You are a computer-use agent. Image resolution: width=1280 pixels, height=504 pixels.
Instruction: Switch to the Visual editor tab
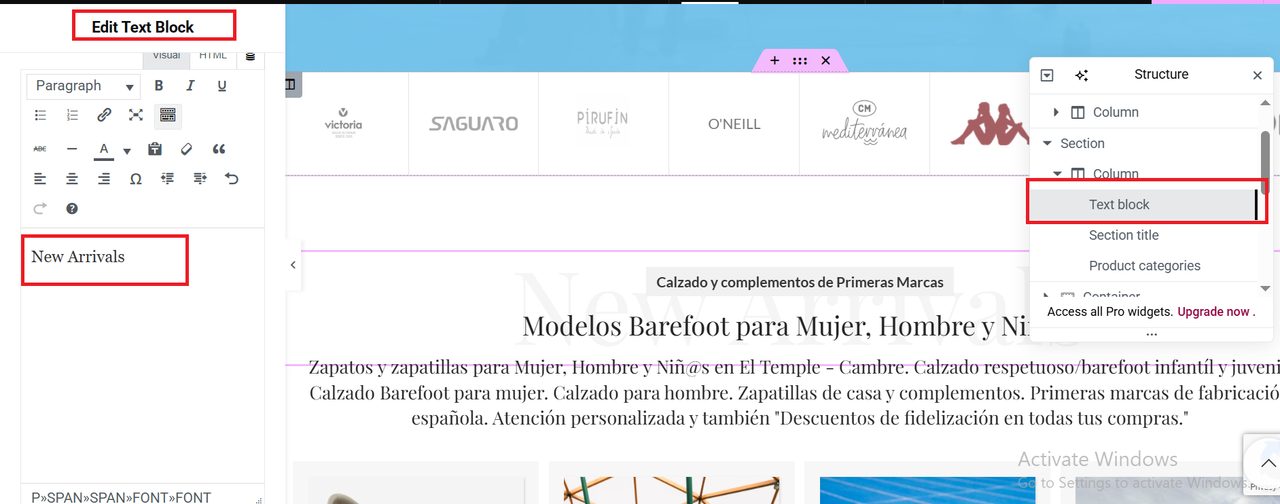coord(166,57)
